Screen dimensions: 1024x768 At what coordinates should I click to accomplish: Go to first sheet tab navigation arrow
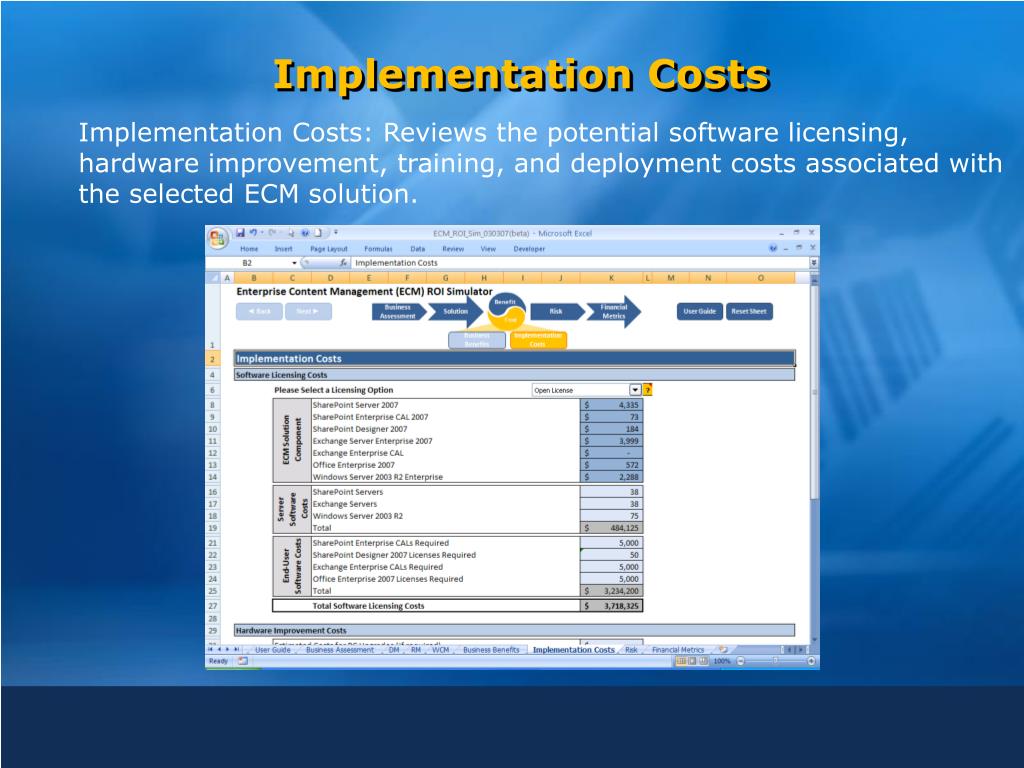pos(210,650)
